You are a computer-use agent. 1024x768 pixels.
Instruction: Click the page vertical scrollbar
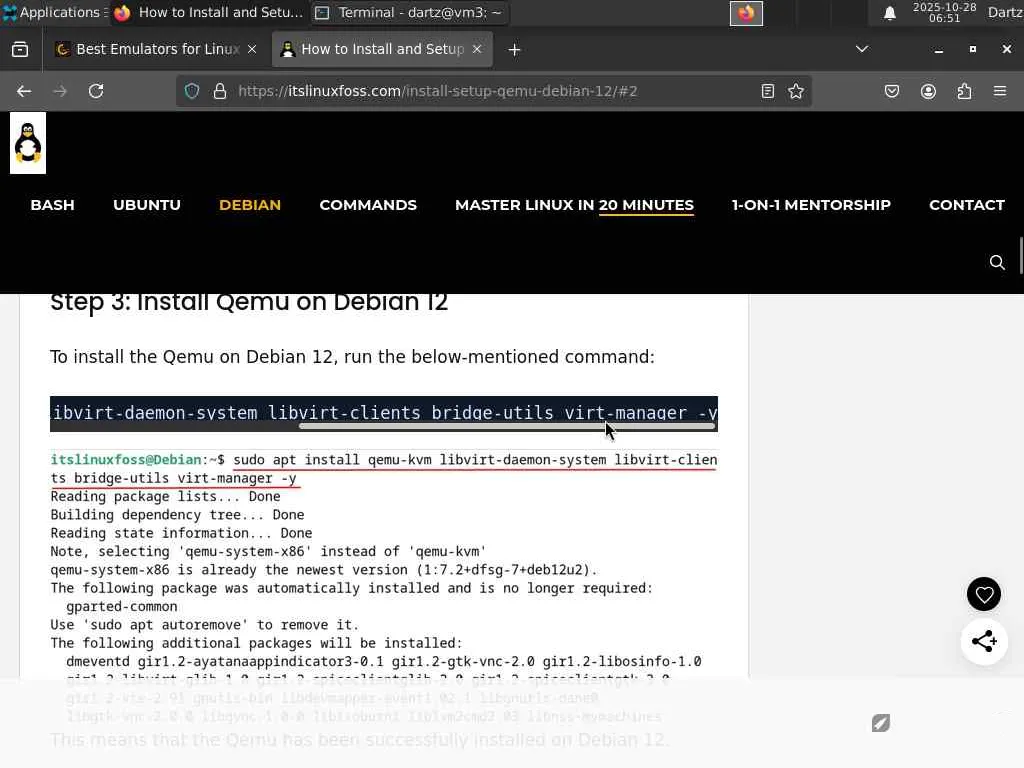[1020, 255]
